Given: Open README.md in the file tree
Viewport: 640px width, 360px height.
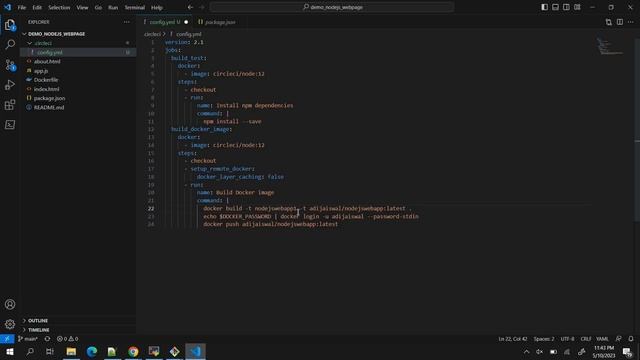Looking at the screenshot, I should 78,107.
